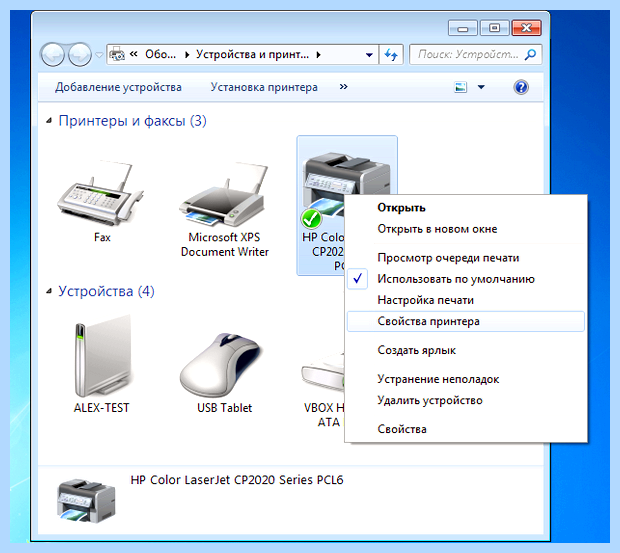Select the USB Tablet mouse device
The image size is (620, 553).
point(220,365)
